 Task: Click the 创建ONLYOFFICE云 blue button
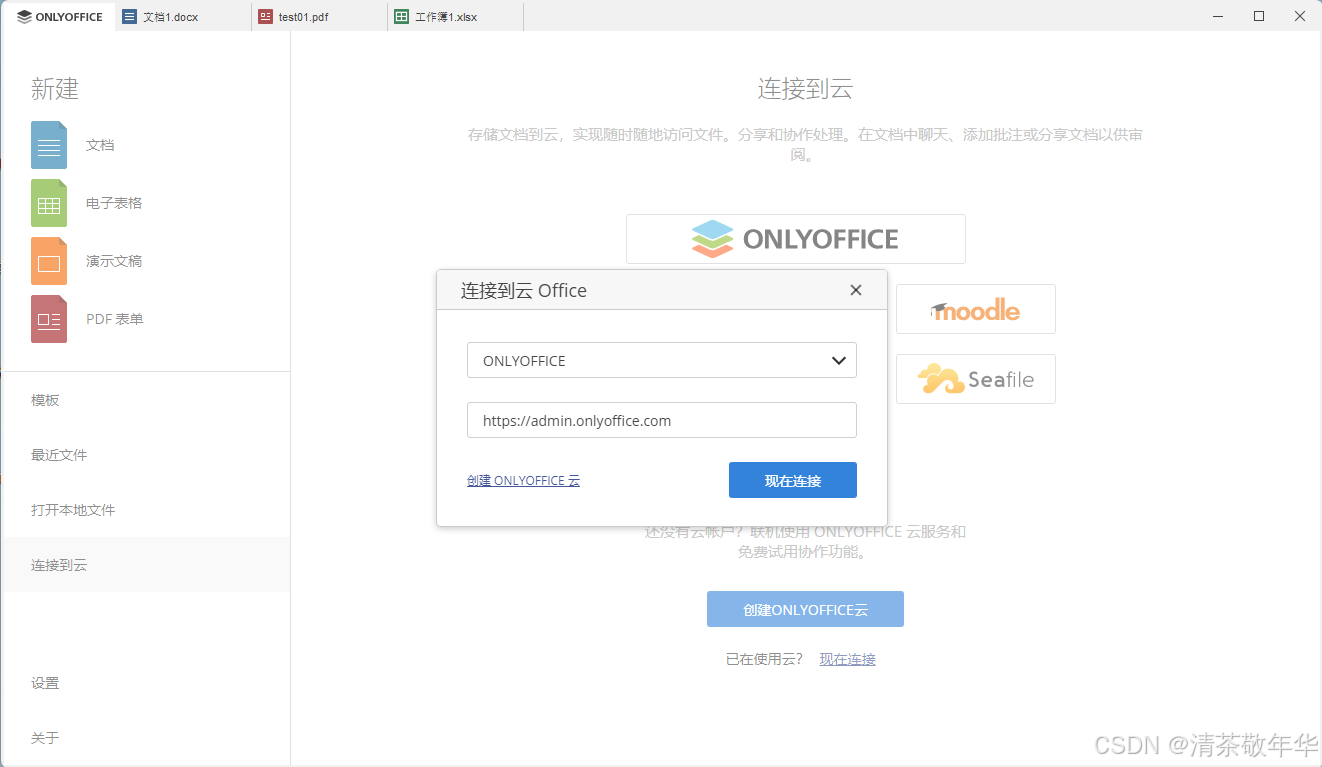coord(805,609)
